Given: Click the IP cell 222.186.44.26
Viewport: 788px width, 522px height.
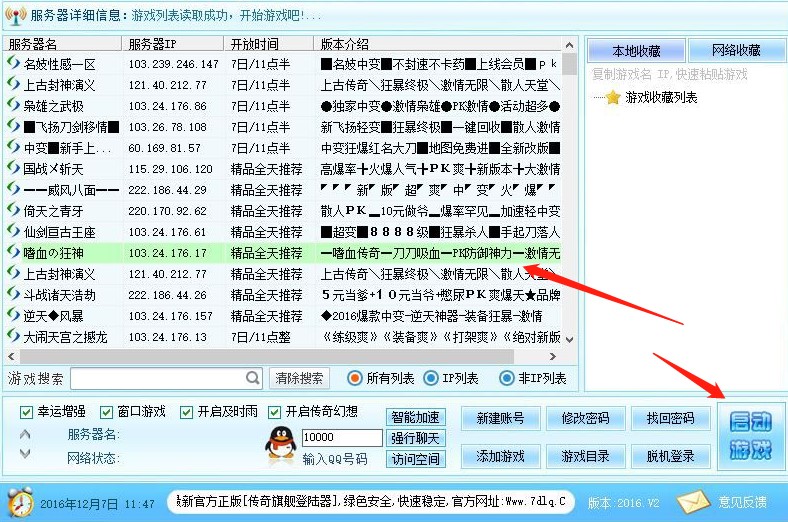Looking at the screenshot, I should tap(167, 295).
